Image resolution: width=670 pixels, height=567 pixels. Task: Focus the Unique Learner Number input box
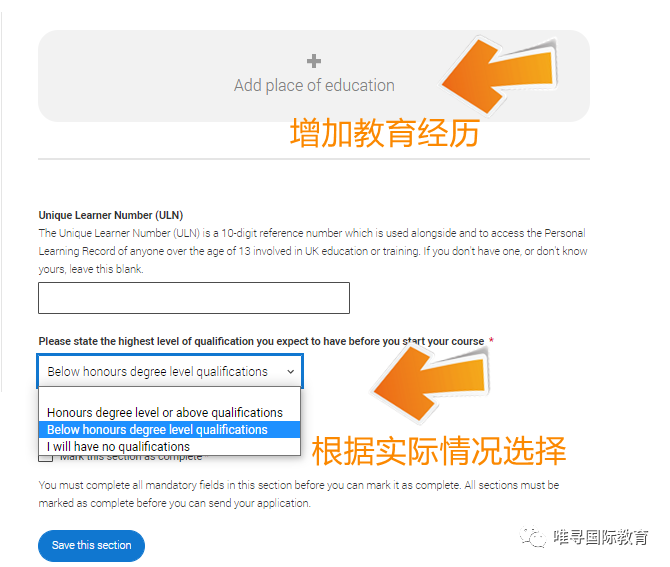pos(194,298)
